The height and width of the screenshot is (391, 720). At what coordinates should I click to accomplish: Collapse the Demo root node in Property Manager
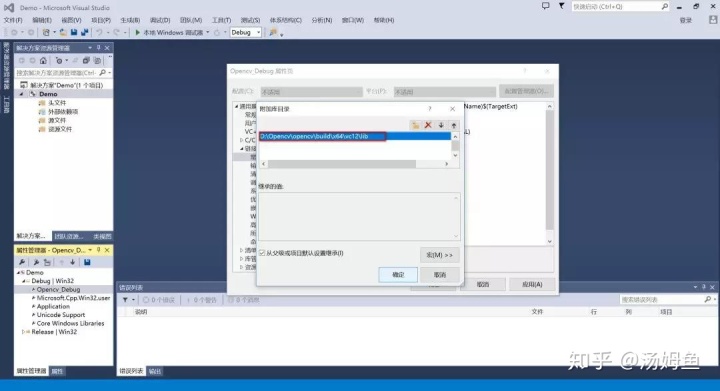pyautogui.click(x=19, y=273)
